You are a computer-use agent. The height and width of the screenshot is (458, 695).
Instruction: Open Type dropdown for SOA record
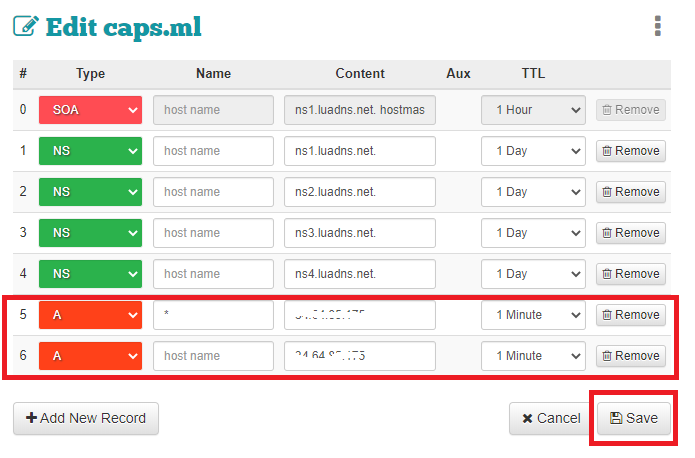(90, 110)
